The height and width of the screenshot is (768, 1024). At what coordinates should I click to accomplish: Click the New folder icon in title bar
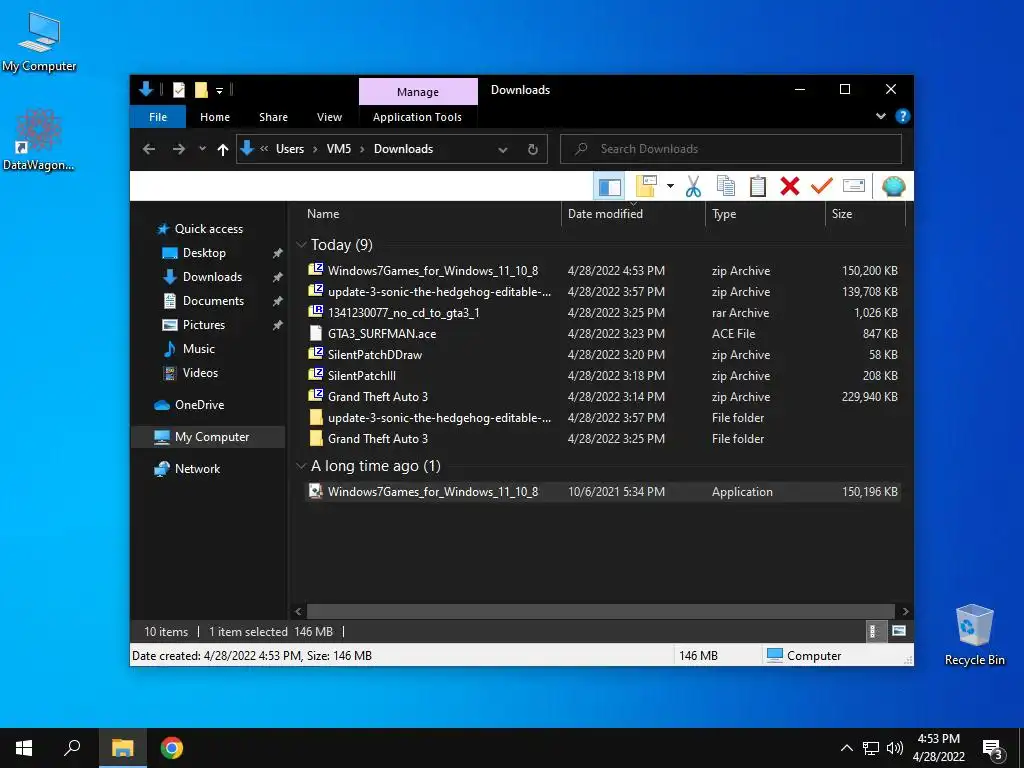click(x=201, y=89)
